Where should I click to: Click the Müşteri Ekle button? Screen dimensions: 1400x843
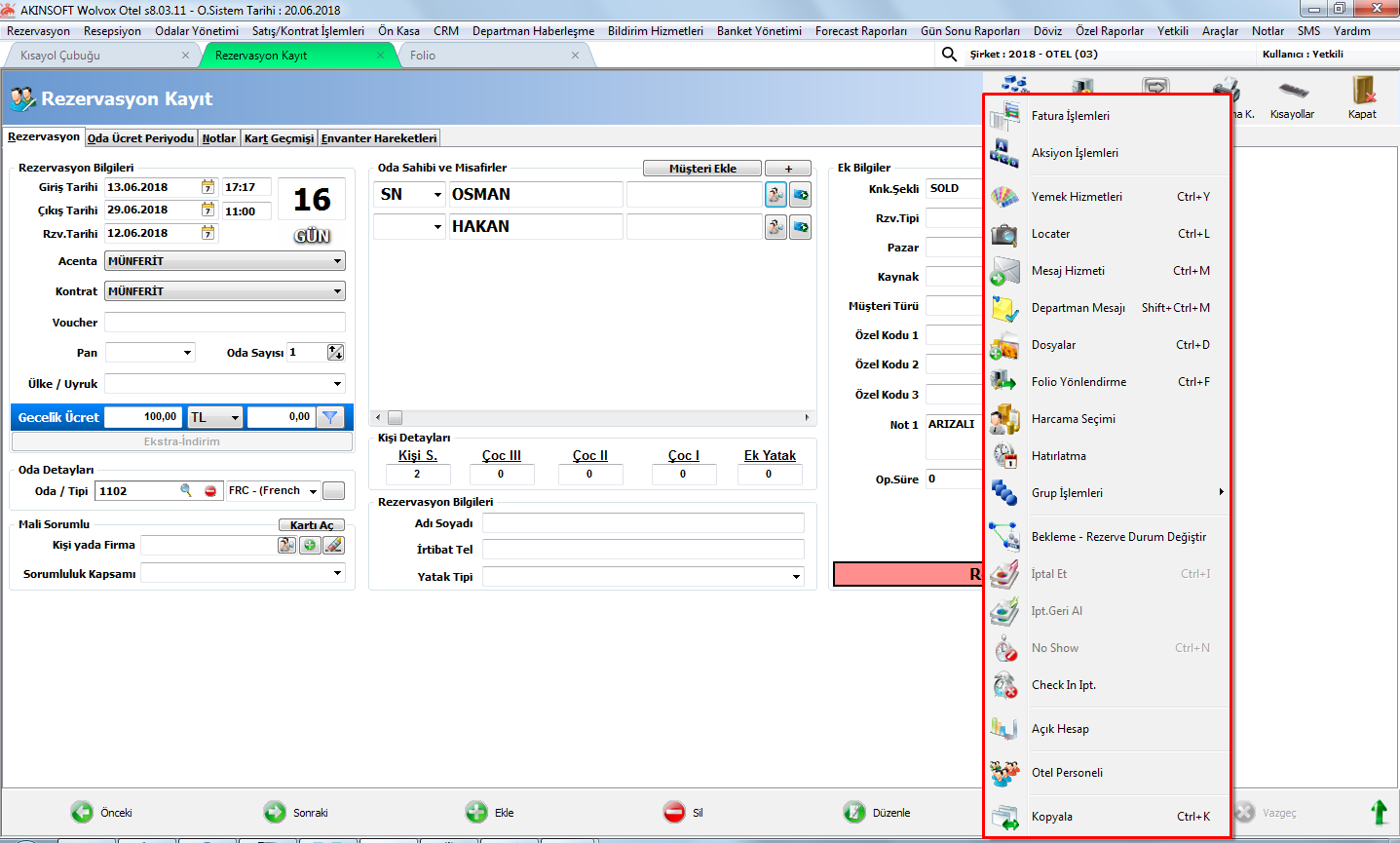click(x=702, y=169)
